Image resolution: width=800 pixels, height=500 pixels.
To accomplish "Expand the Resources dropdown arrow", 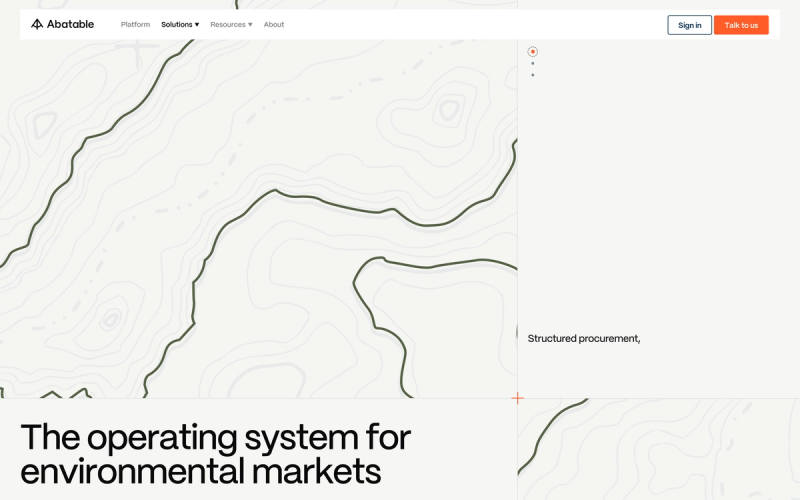I will click(x=250, y=25).
